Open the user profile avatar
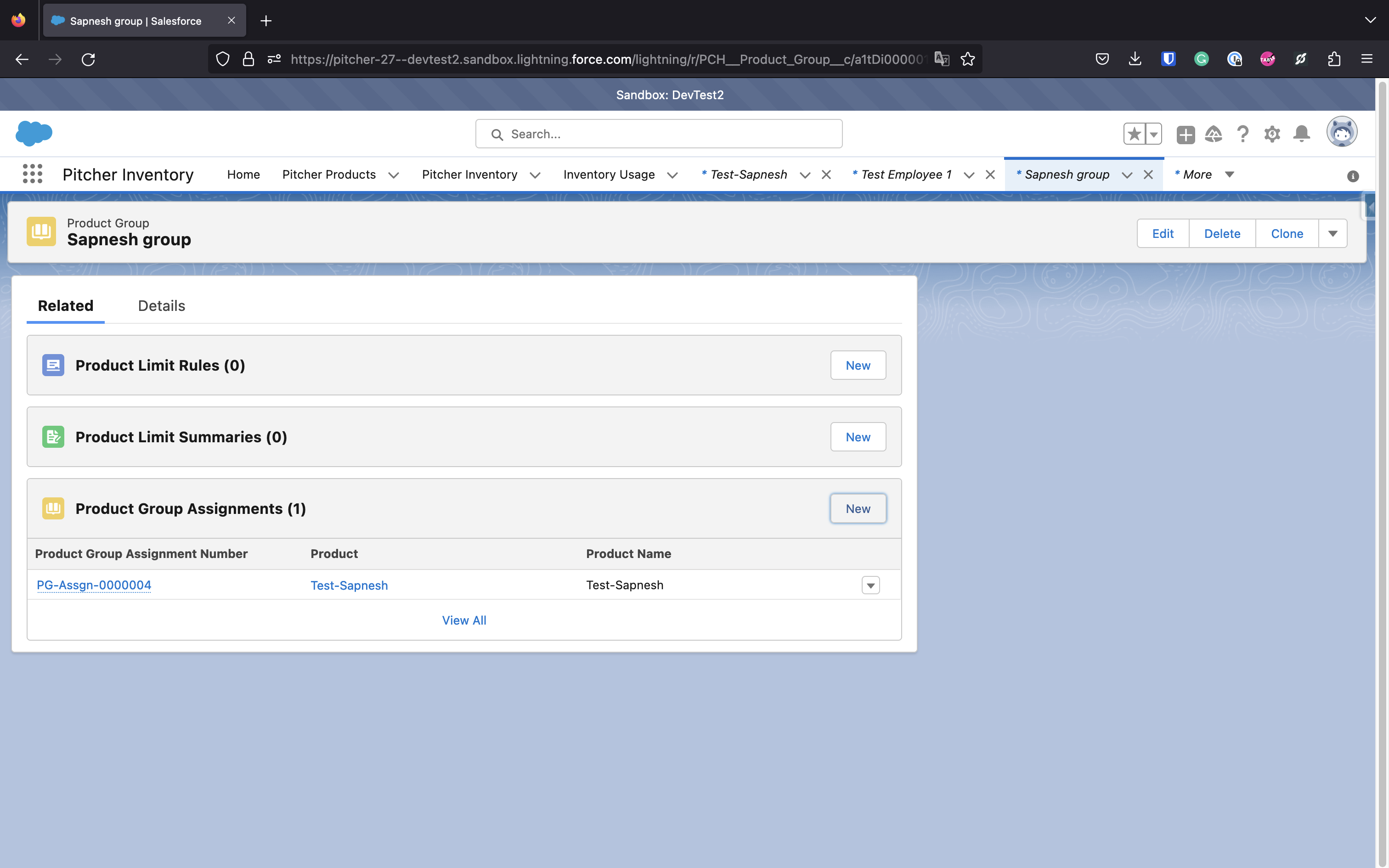Screen dimensions: 1389x868 coord(1341,133)
